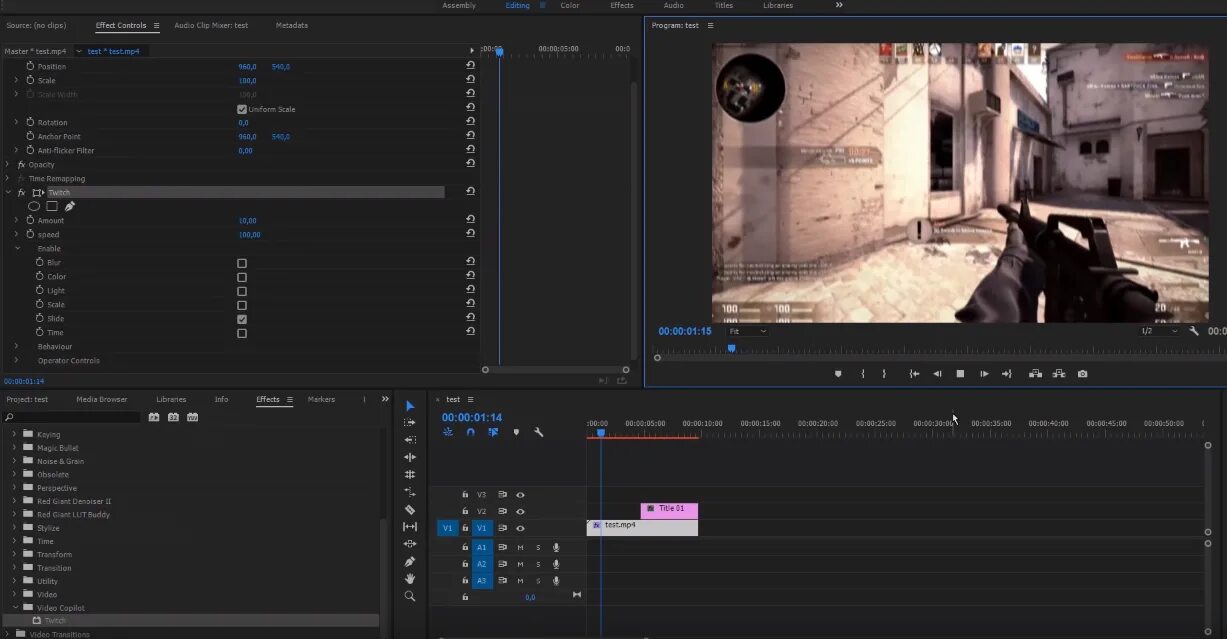Screen dimensions: 1227x639
Task: Create 4-point polygon mask for Twitch
Action: point(52,206)
